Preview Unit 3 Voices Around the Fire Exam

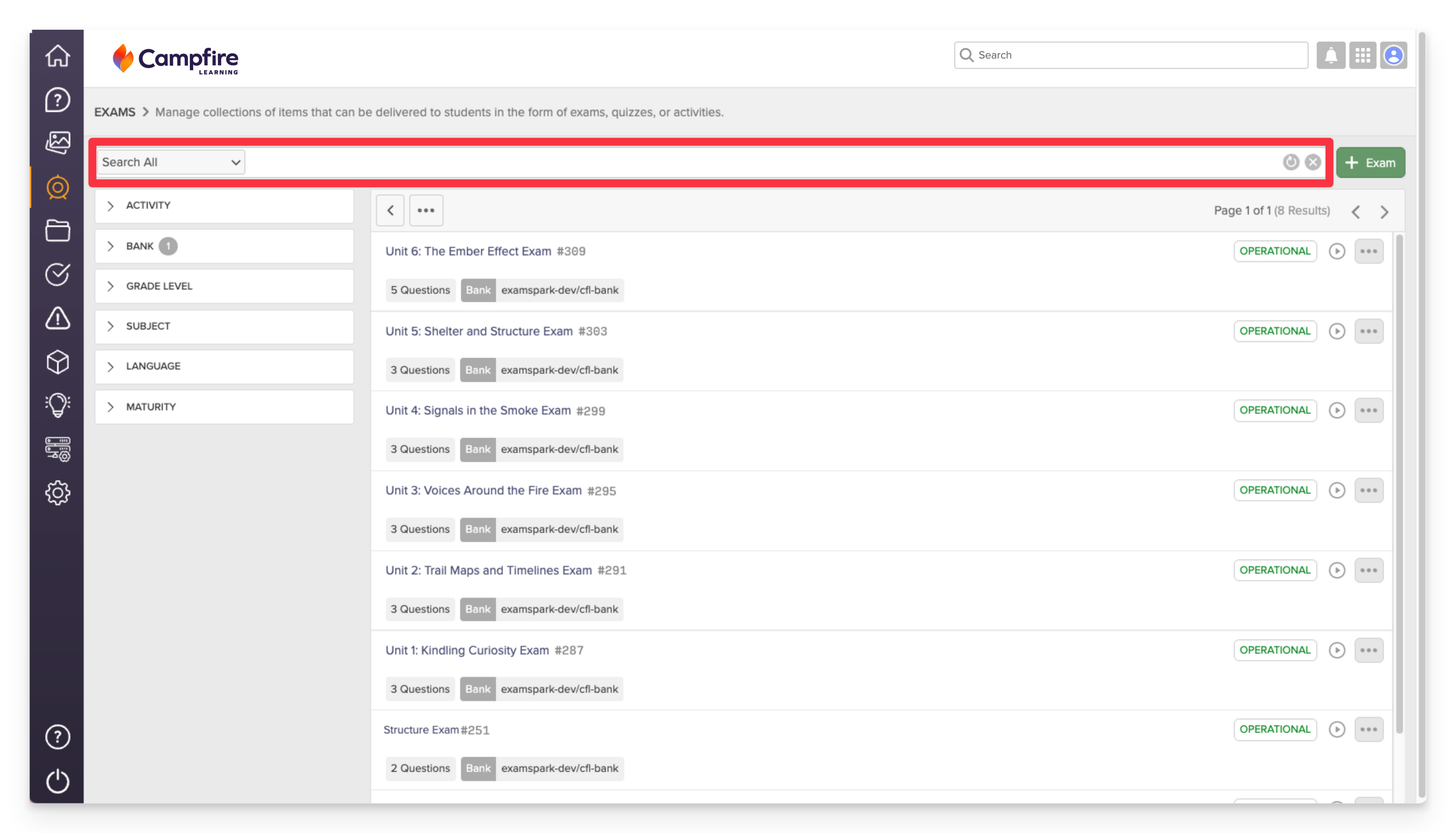tap(1337, 490)
